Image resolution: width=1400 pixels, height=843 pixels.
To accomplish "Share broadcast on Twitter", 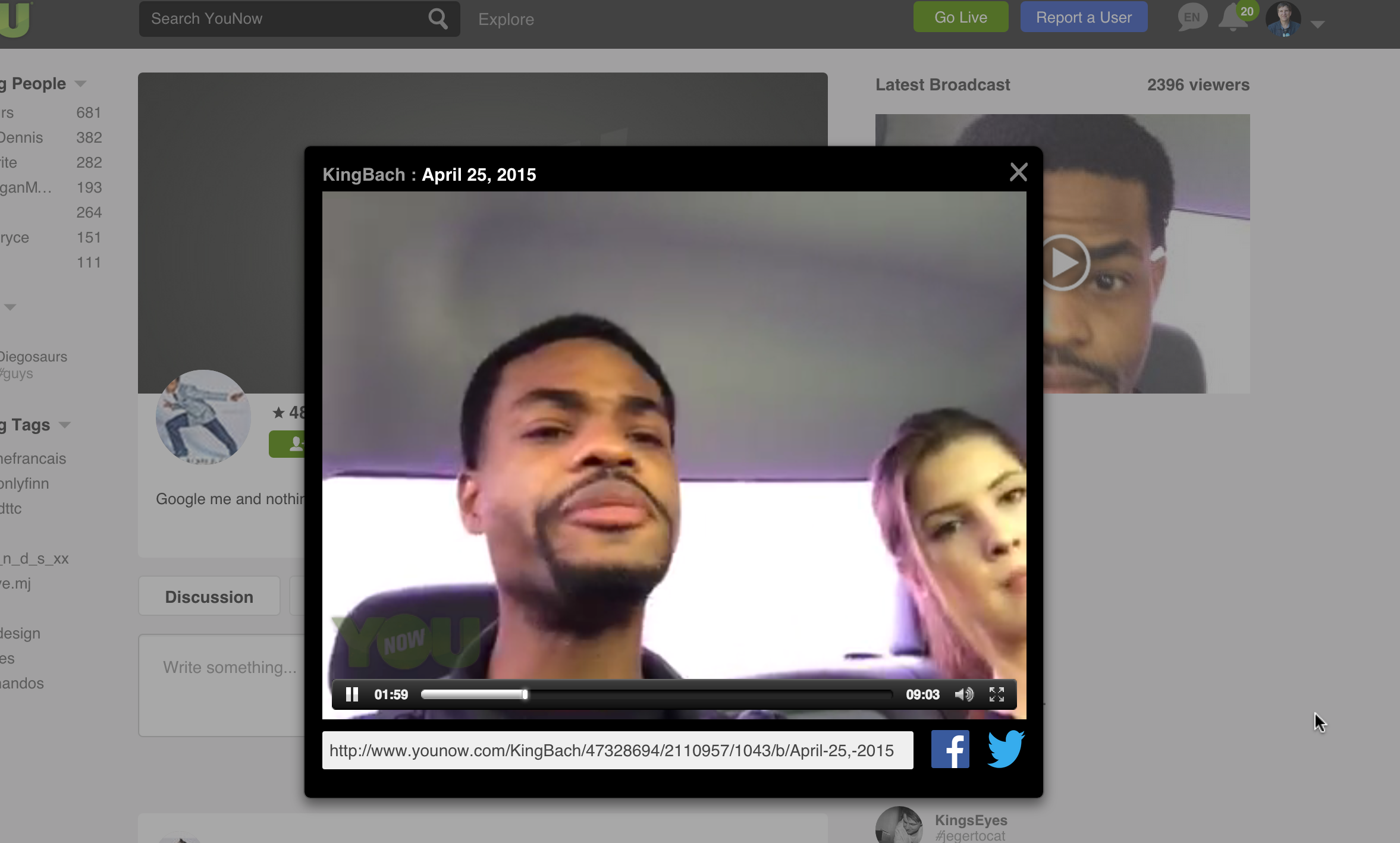I will click(1006, 750).
